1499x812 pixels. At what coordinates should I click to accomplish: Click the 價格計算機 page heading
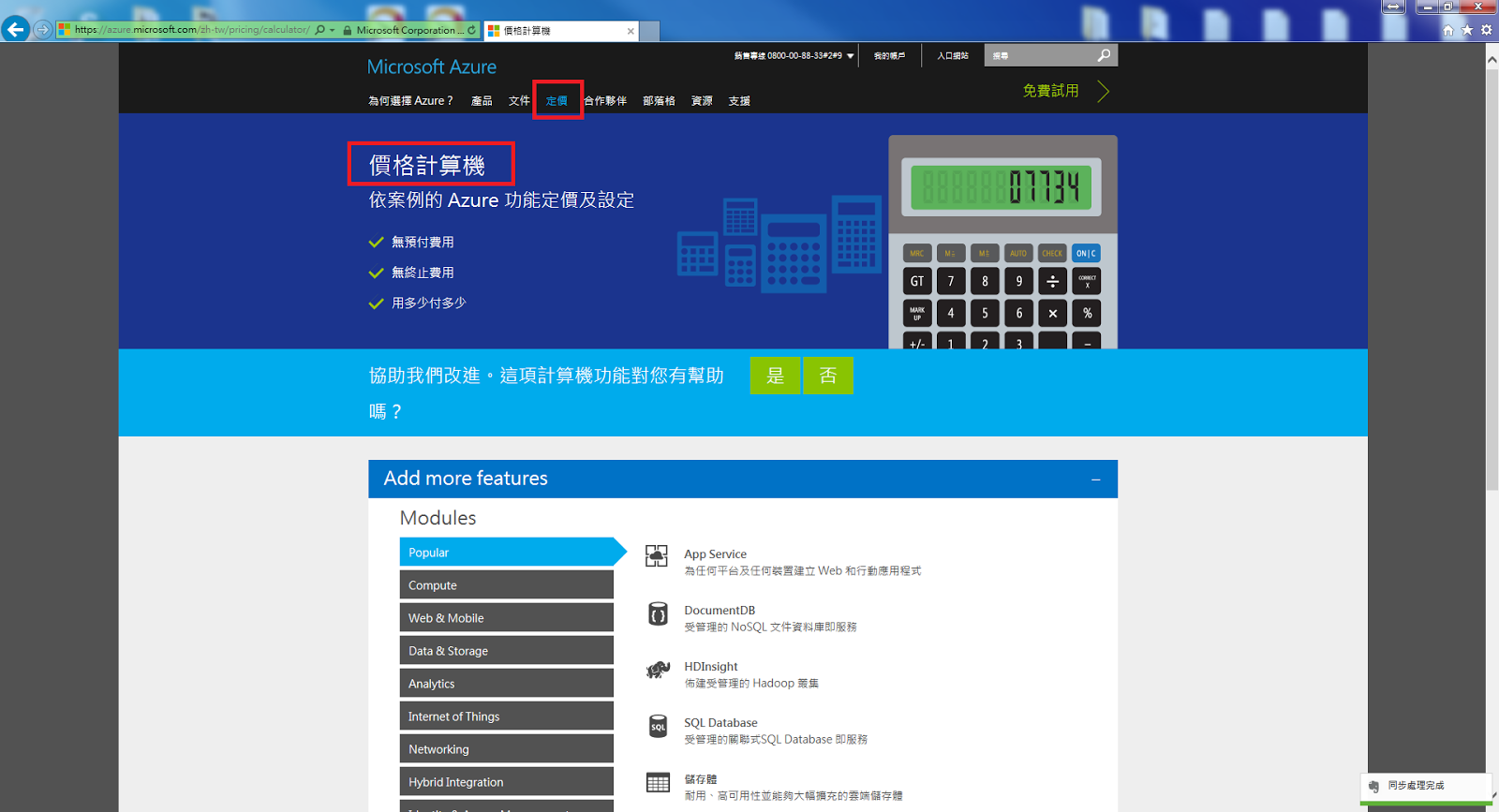click(427, 166)
